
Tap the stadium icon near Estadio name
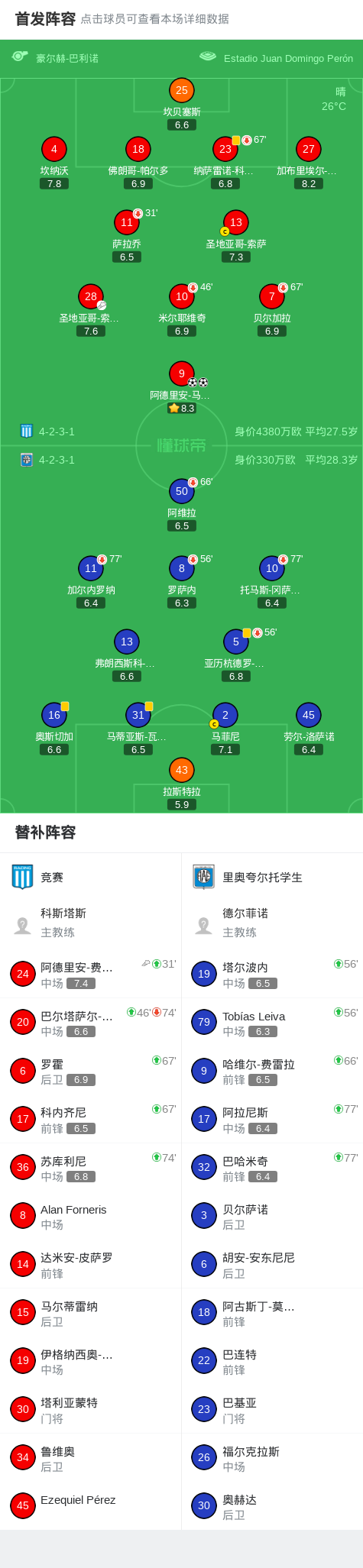[x=207, y=56]
